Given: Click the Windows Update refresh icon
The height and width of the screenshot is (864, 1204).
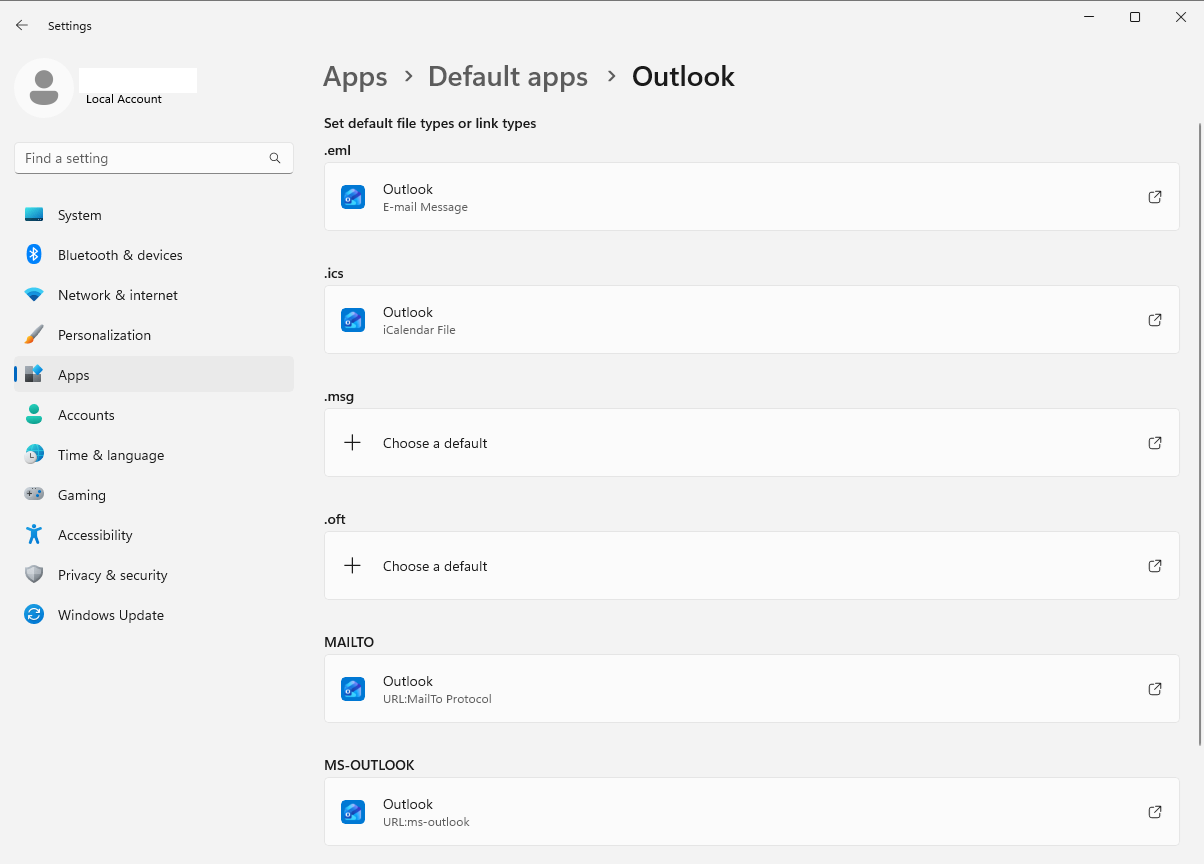Looking at the screenshot, I should pos(34,615).
